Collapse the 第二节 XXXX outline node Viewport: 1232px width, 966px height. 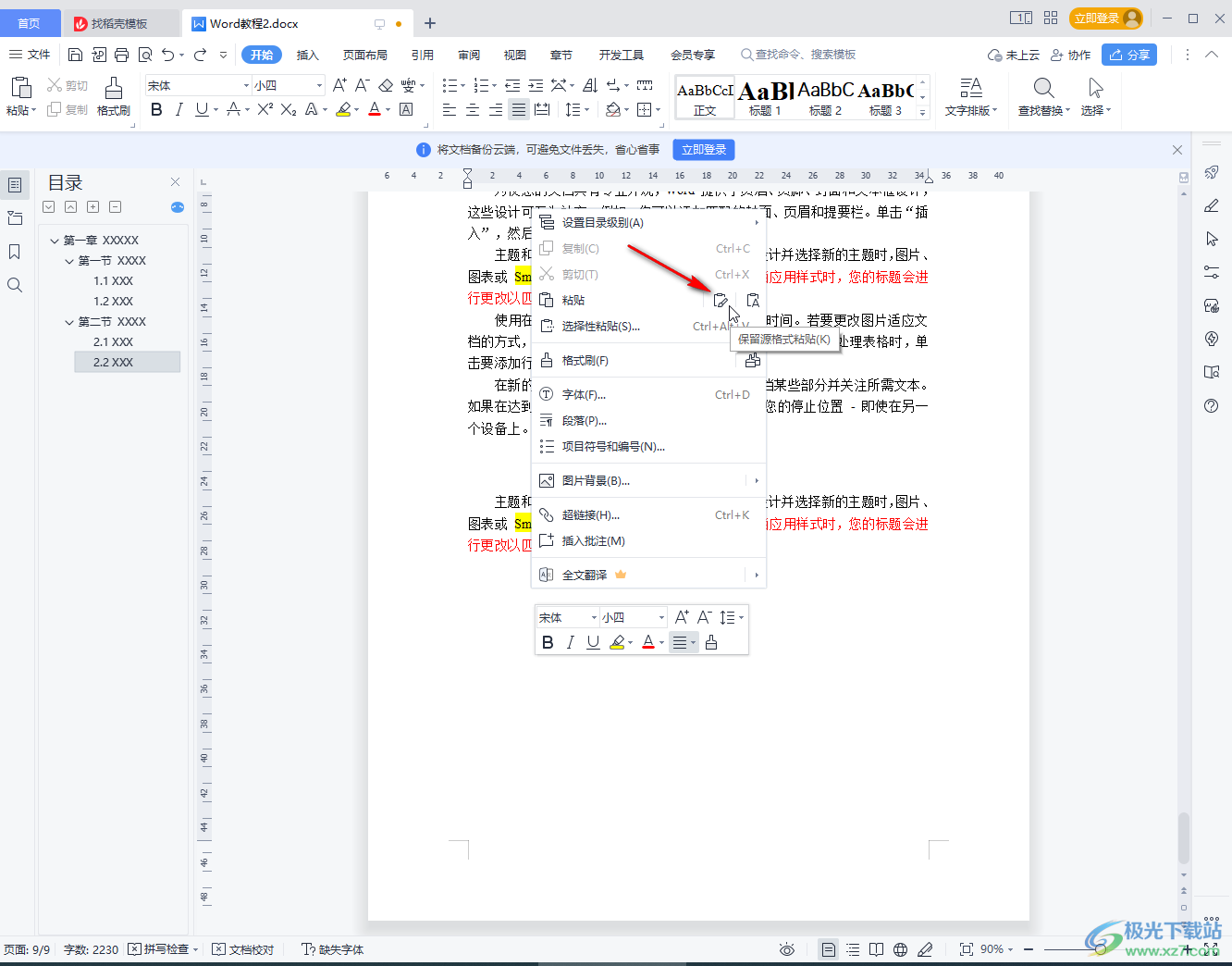69,322
